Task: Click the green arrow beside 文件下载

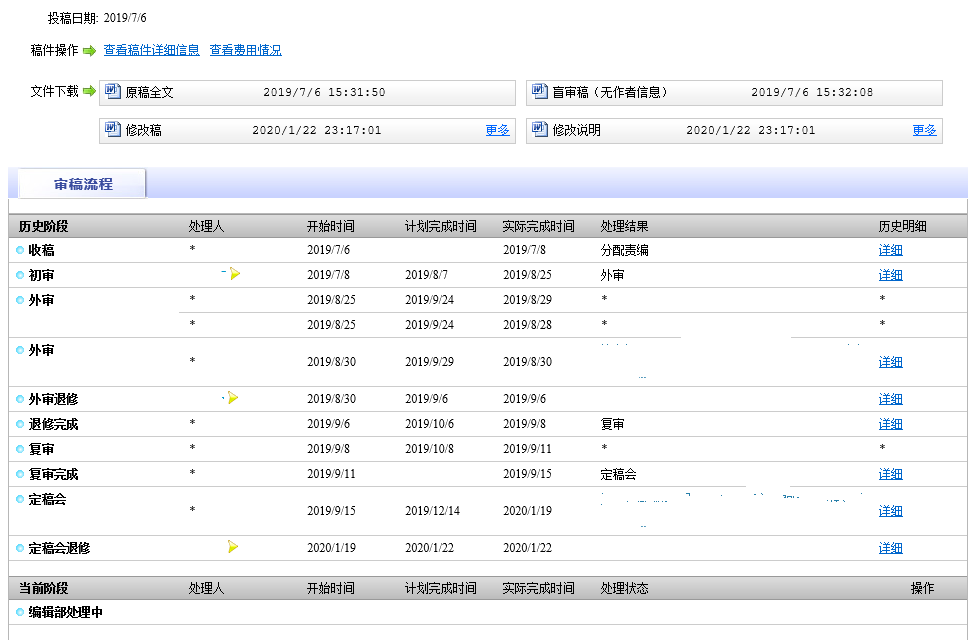Action: point(89,91)
